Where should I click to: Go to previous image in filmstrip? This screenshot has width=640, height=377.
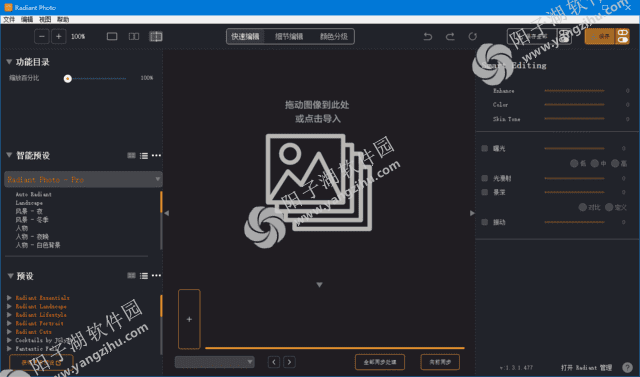[x=274, y=362]
